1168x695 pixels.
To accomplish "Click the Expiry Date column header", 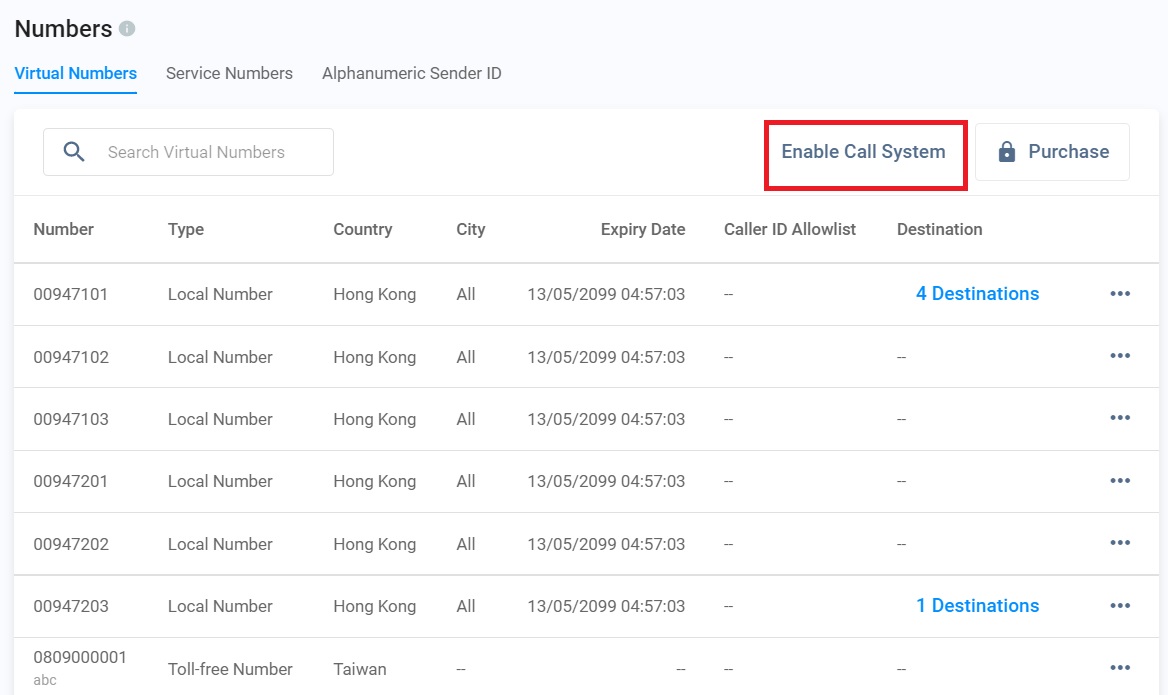I will coord(642,229).
